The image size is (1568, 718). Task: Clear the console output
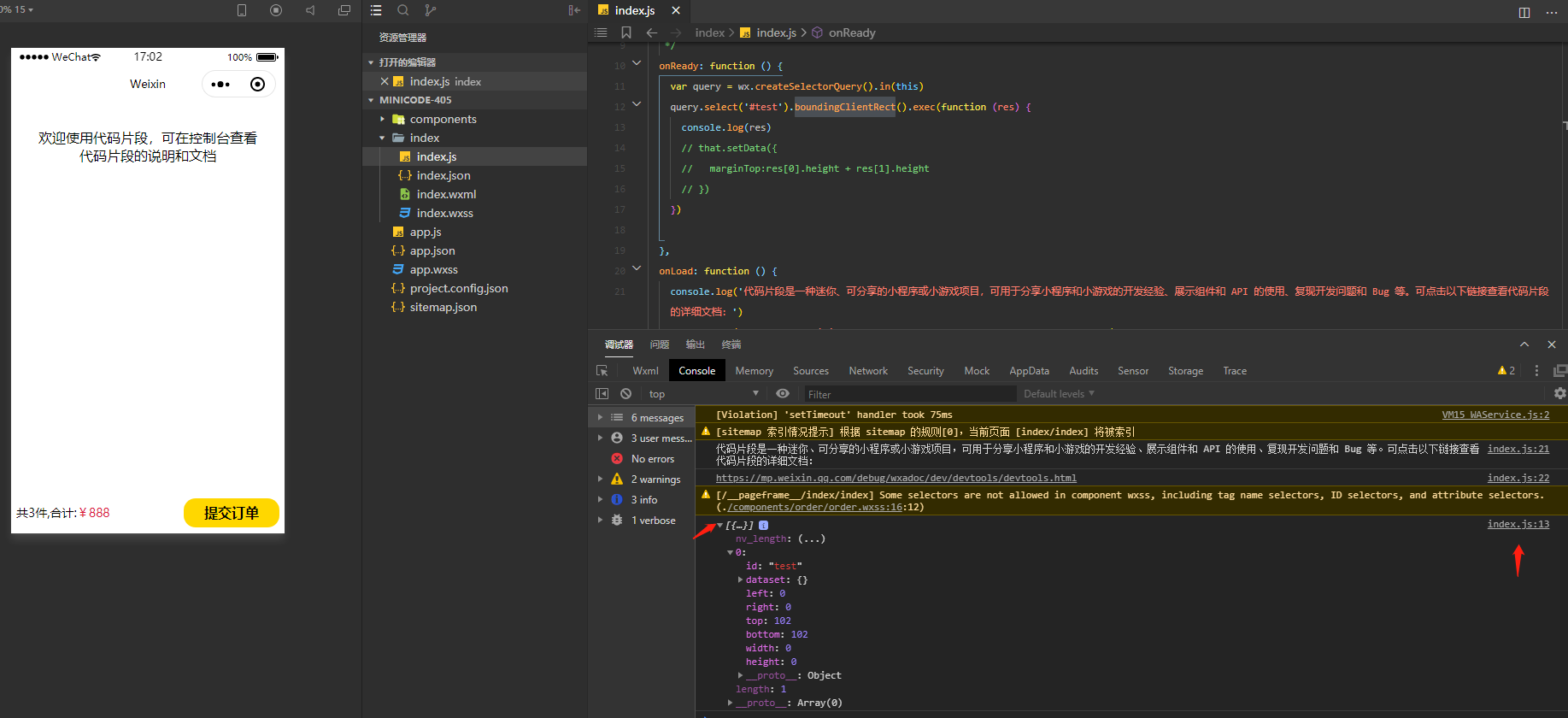(626, 394)
